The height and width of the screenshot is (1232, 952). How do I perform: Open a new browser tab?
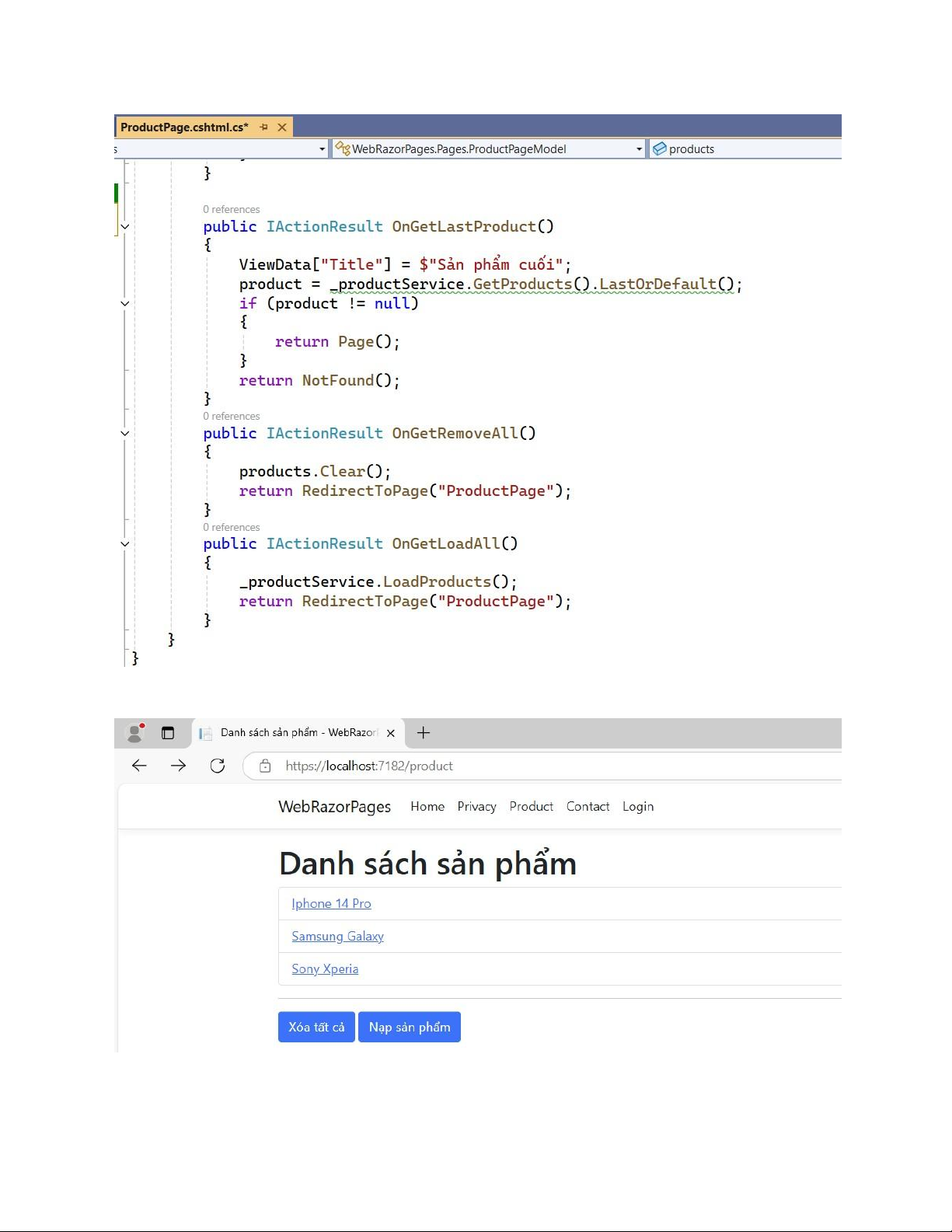[x=424, y=733]
